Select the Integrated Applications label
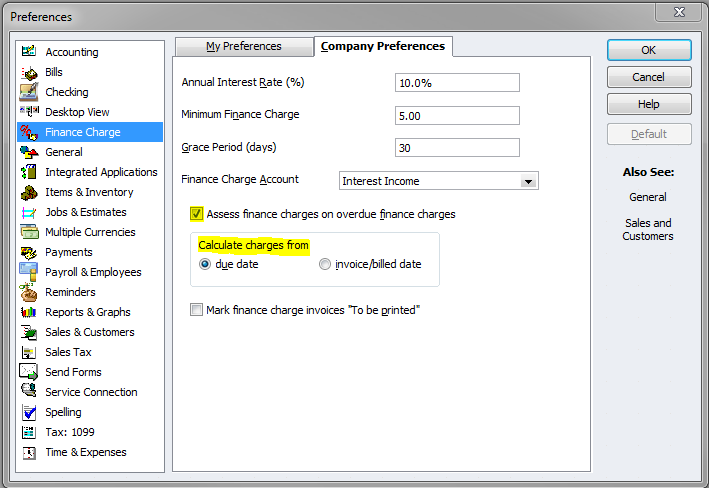709x488 pixels. click(x=101, y=172)
